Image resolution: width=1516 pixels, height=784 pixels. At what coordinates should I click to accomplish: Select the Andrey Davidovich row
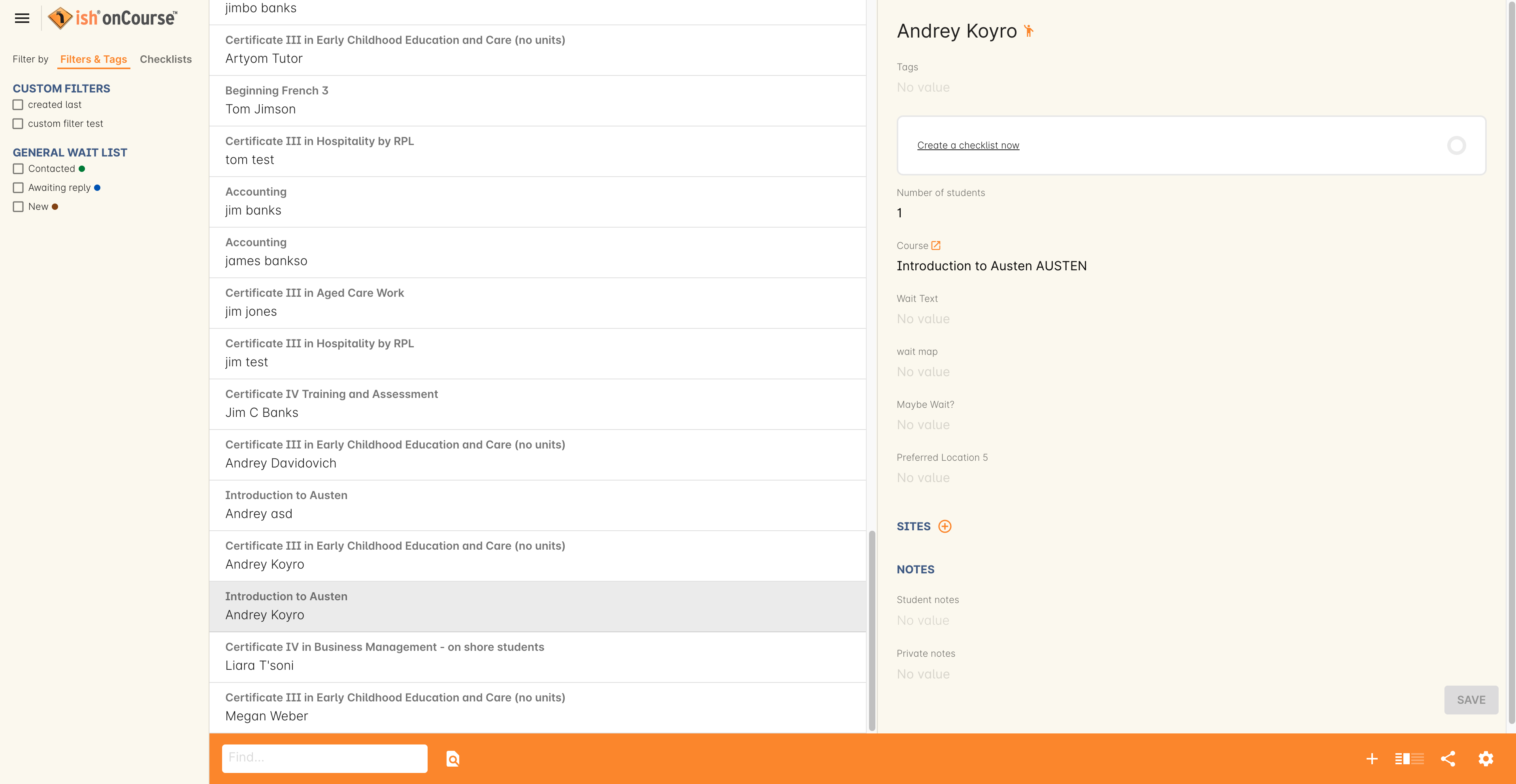[537, 455]
